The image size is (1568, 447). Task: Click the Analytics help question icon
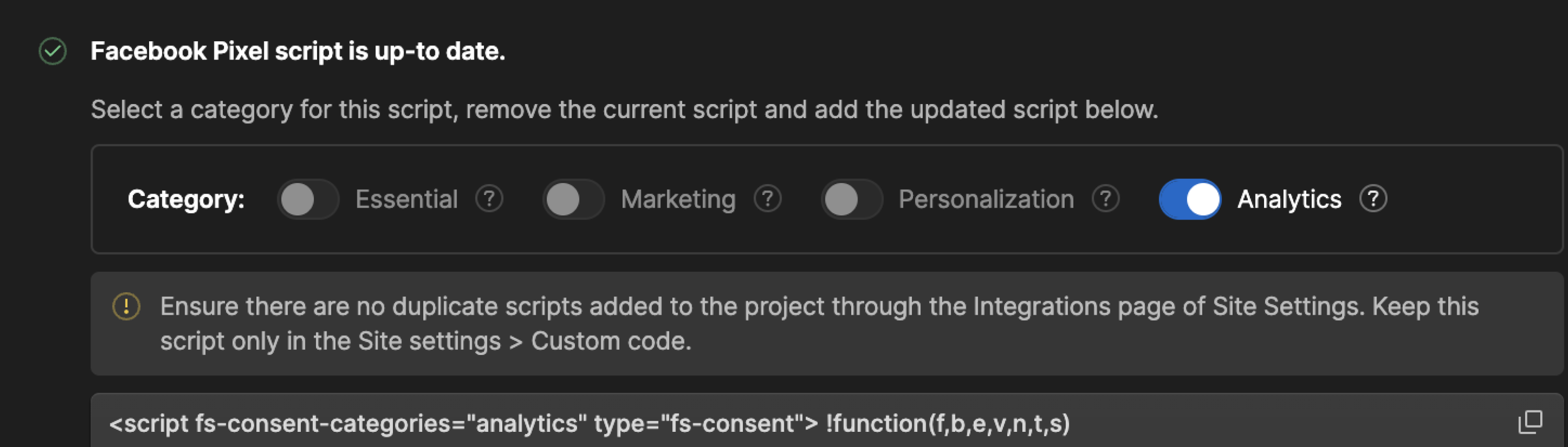tap(1373, 199)
